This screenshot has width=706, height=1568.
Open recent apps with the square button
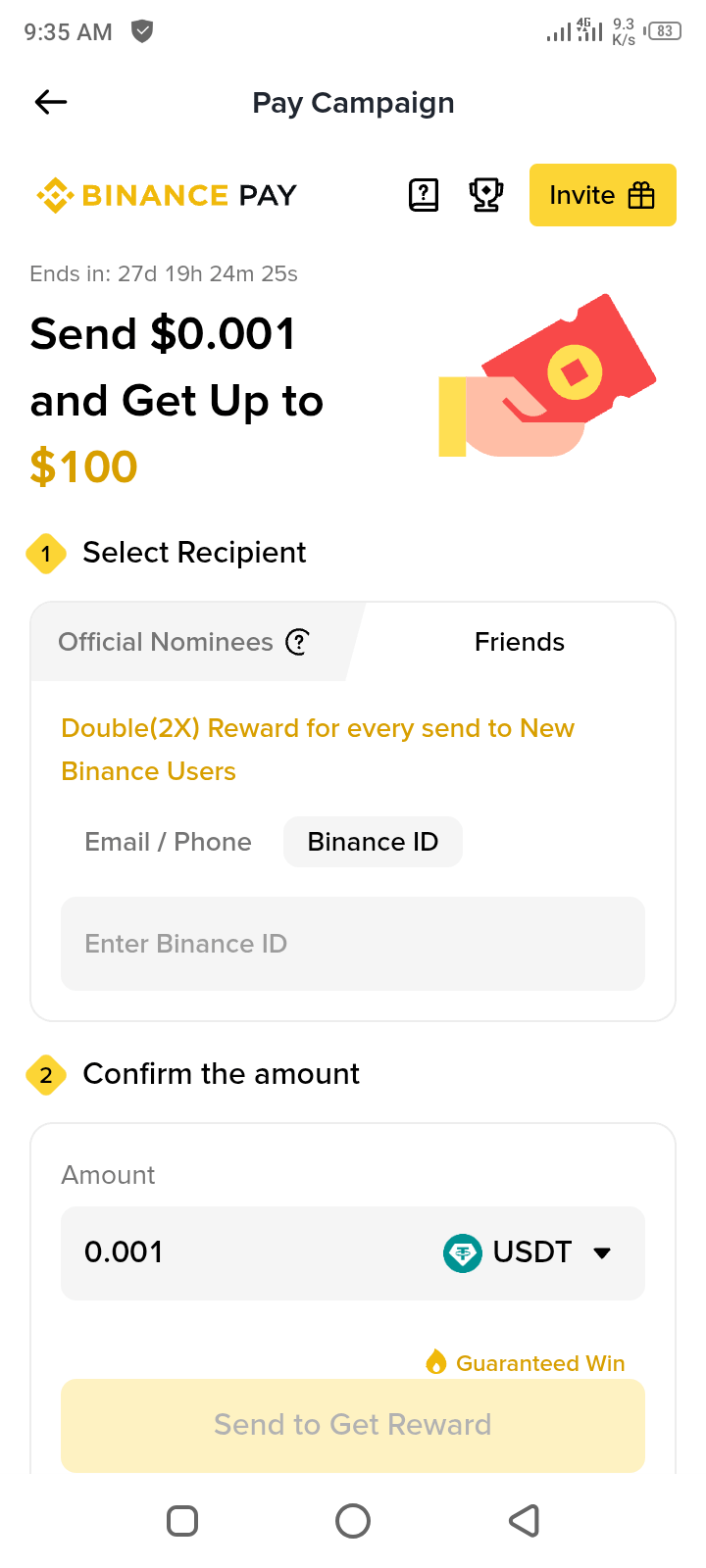pos(182,1521)
